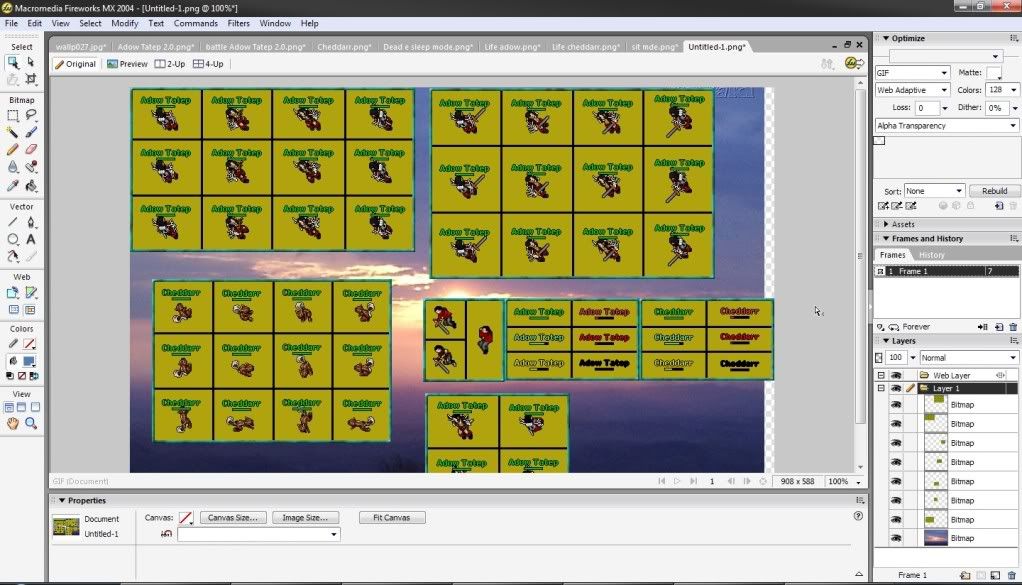Toggle visibility of Layer 1 folder
1022x585 pixels.
[x=895, y=388]
